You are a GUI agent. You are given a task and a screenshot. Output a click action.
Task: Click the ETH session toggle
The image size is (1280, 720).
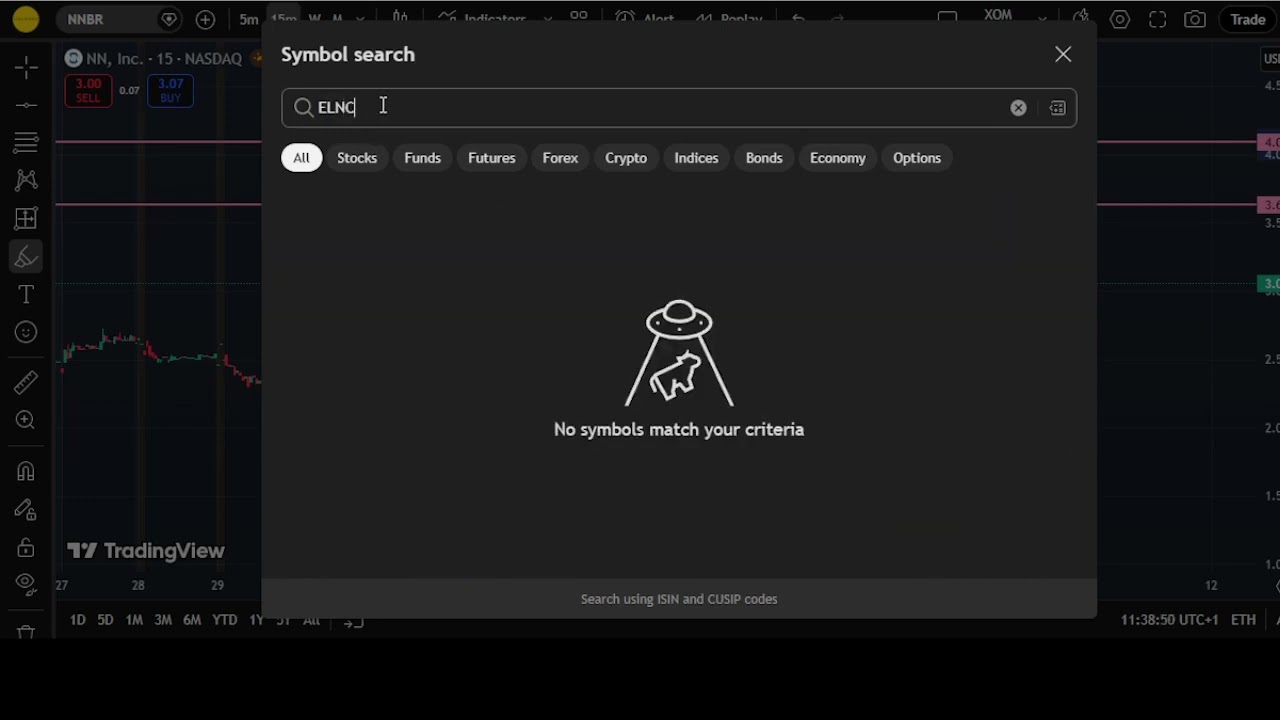(x=1243, y=620)
